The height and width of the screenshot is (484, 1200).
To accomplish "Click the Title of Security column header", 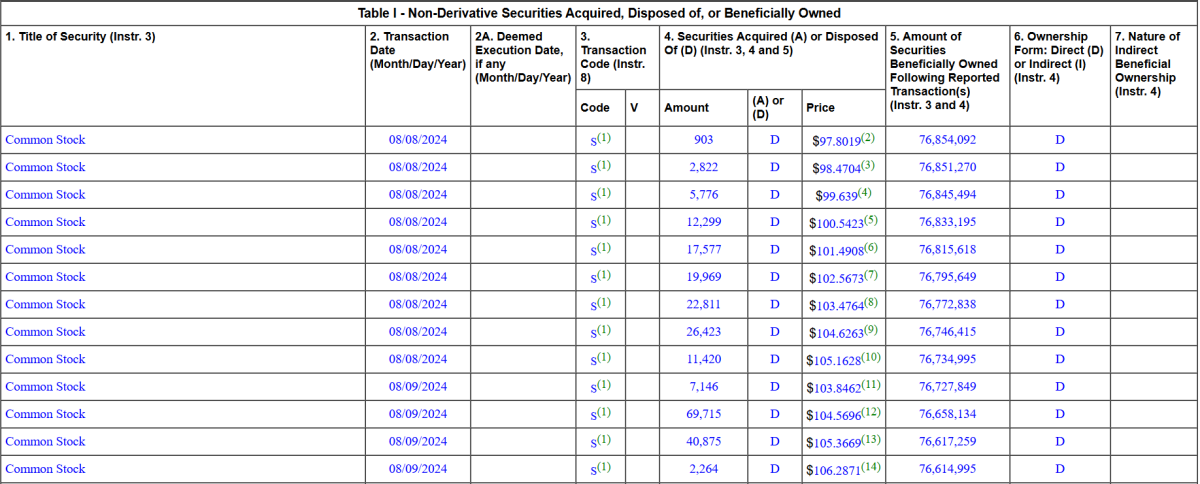I will click(x=81, y=37).
